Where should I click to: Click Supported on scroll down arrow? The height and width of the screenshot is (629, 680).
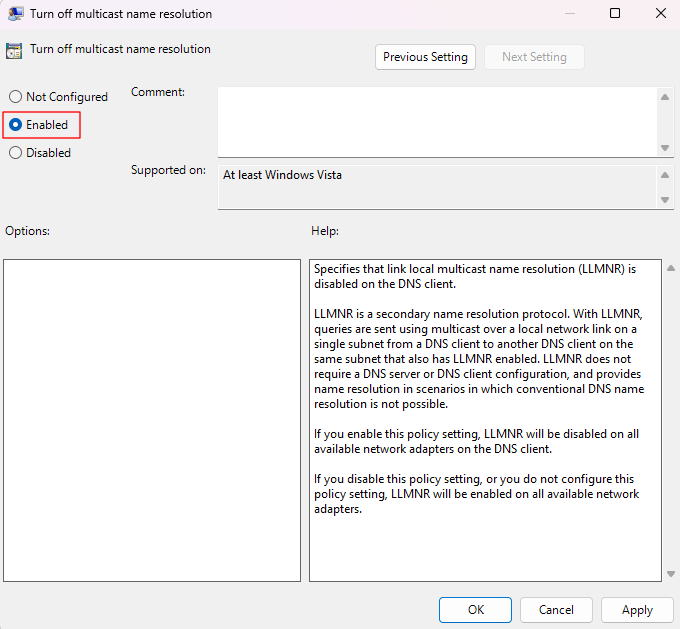(x=665, y=200)
